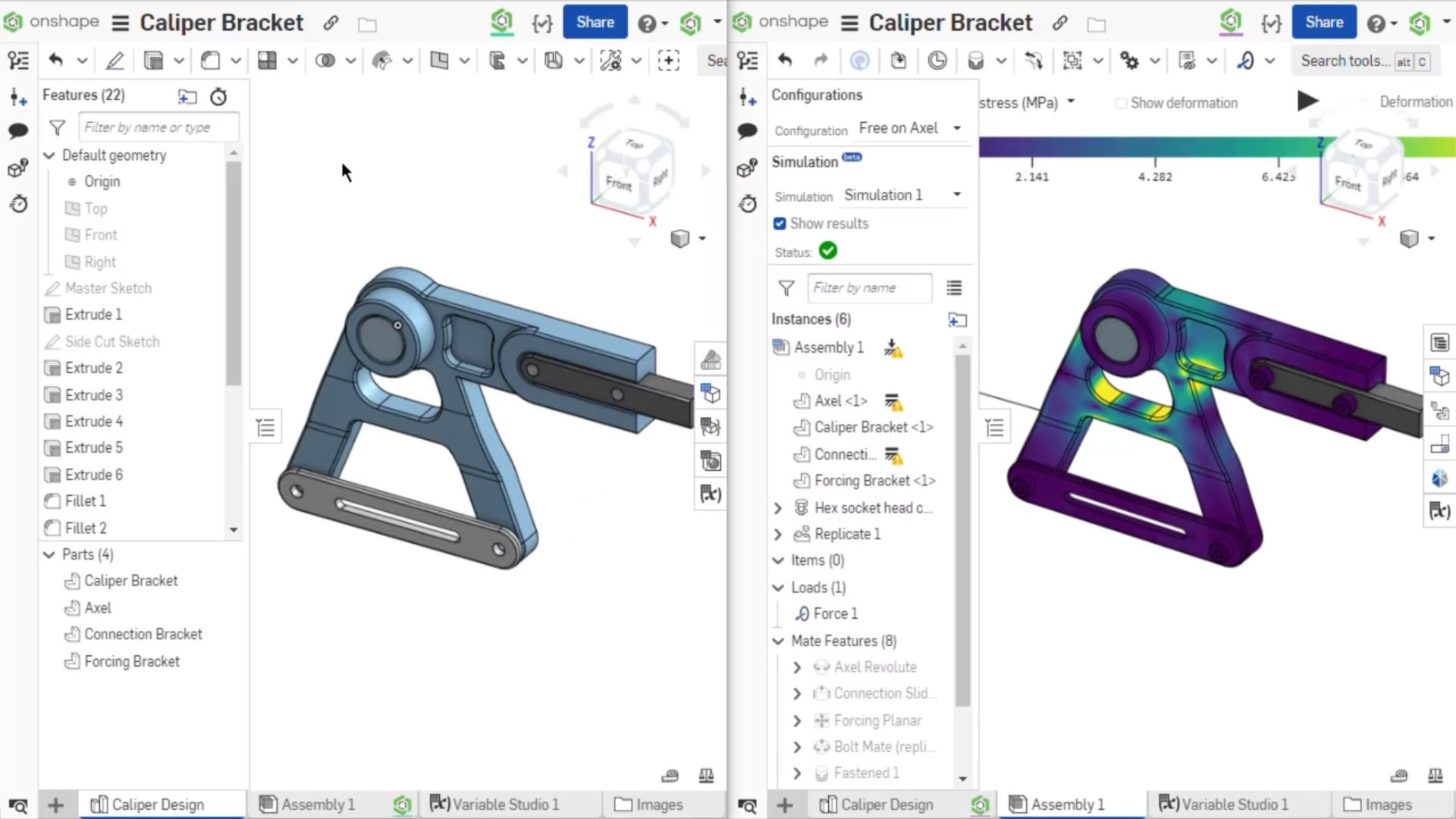The height and width of the screenshot is (819, 1456).
Task: Click the stress color scale bar
Action: tap(1153, 147)
